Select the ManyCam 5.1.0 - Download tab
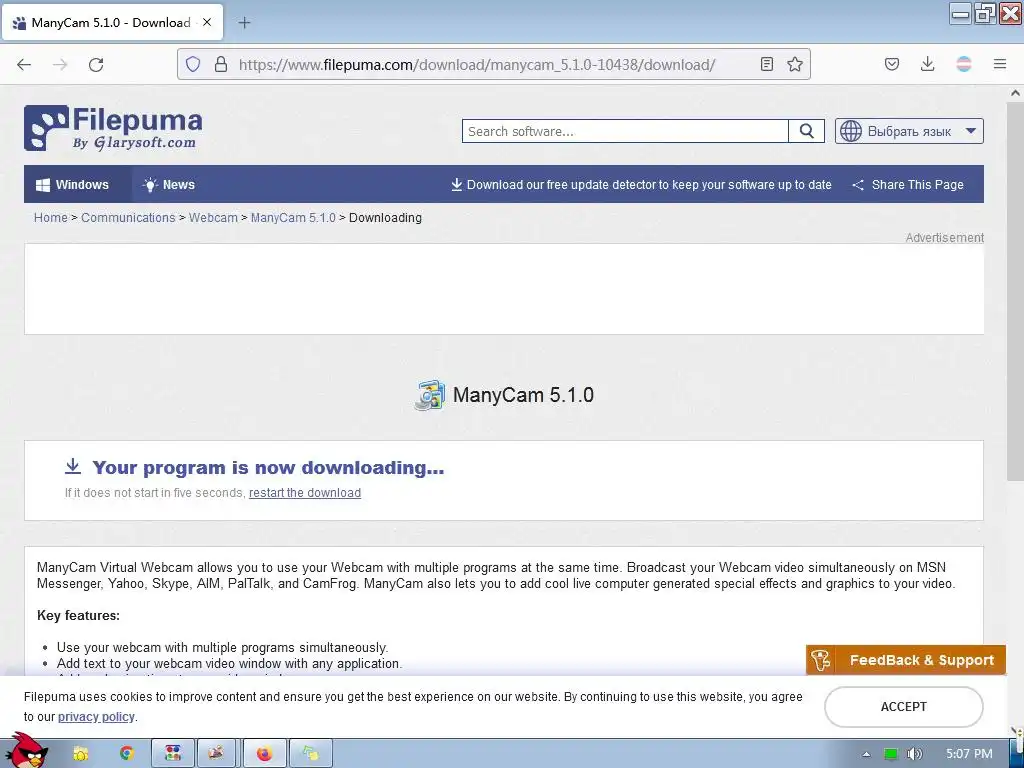Viewport: 1024px width, 768px height. 112,22
